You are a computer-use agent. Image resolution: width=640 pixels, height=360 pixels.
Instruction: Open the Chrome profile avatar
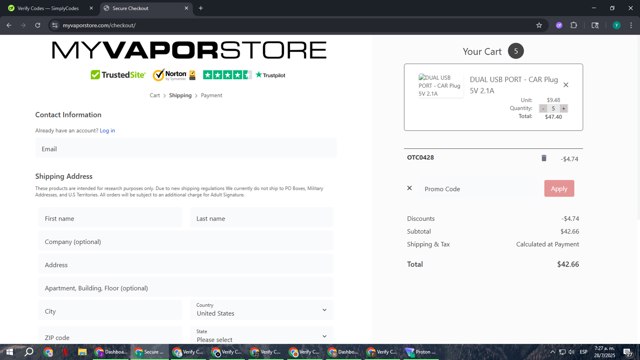click(616, 25)
